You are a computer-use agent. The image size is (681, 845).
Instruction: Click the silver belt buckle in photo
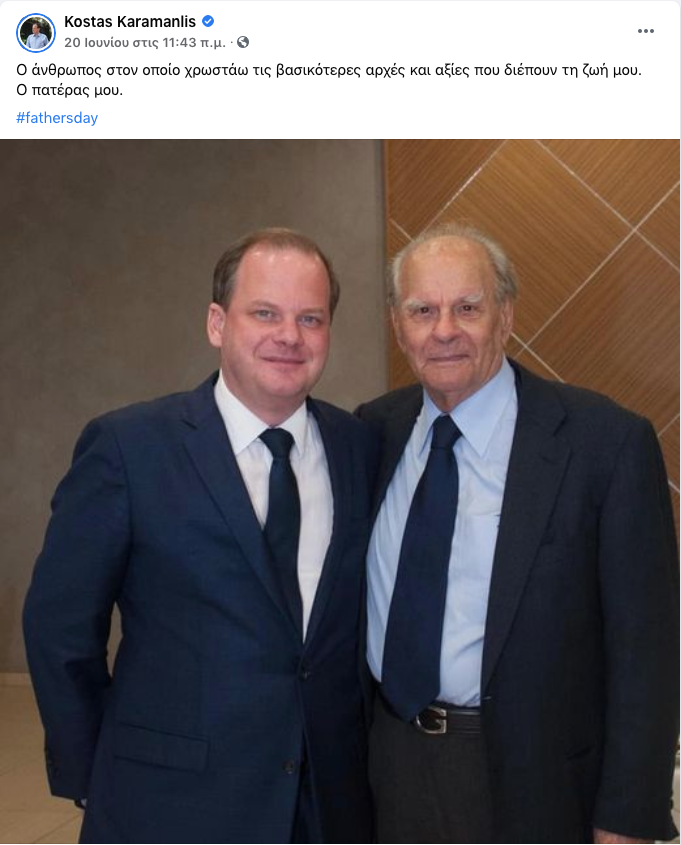pyautogui.click(x=432, y=720)
